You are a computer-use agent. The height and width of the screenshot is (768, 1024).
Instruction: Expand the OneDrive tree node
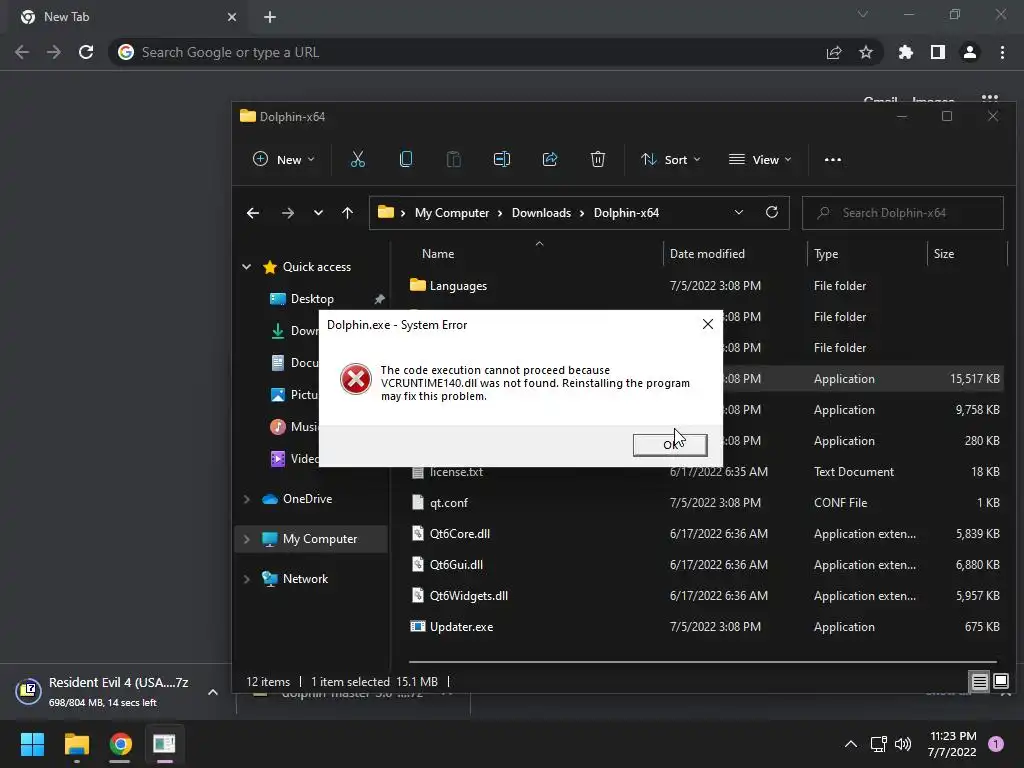(246, 499)
